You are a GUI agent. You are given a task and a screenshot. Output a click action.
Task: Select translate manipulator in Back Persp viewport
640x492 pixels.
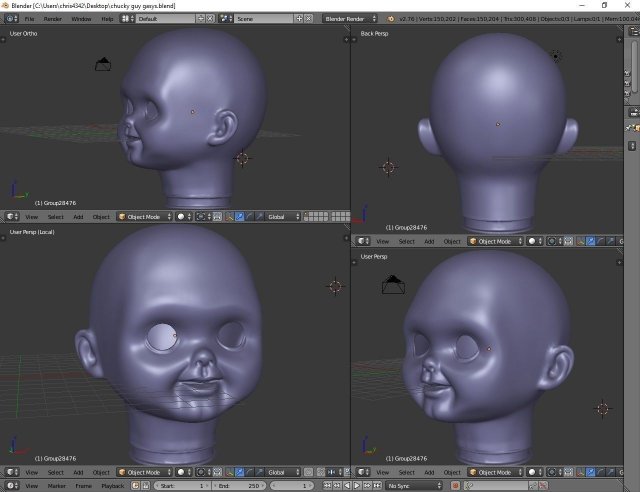[x=591, y=241]
